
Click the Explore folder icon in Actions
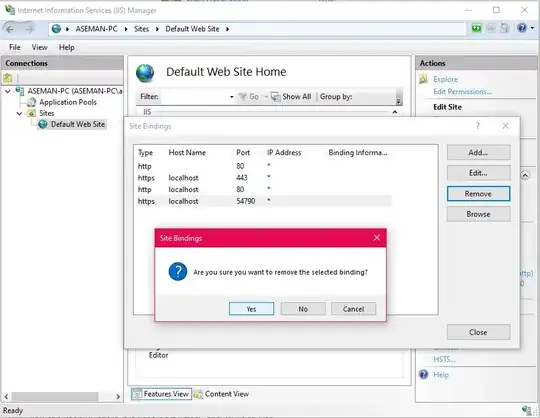point(423,80)
